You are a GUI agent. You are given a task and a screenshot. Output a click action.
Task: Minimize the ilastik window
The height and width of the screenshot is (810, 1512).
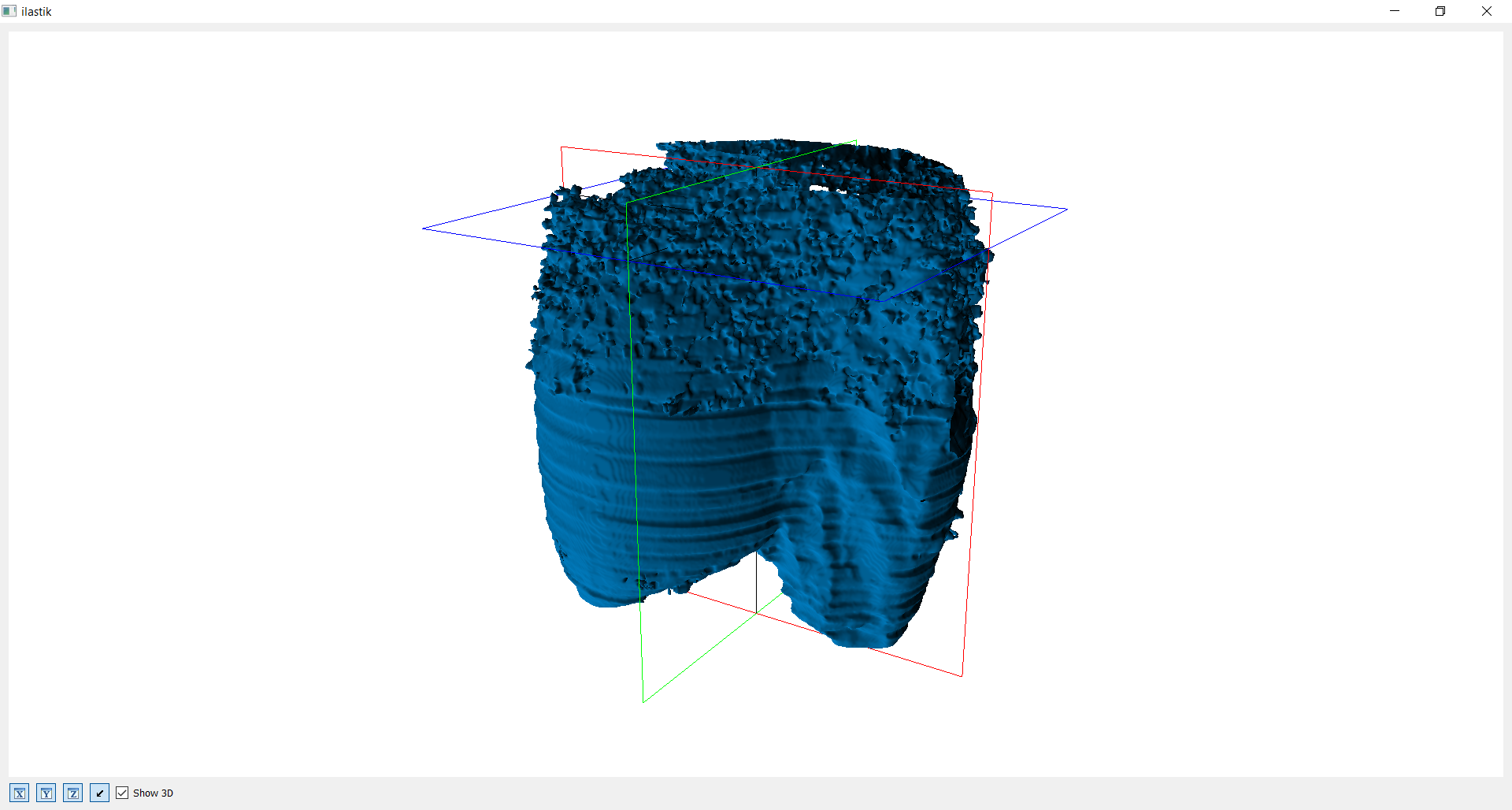click(x=1395, y=11)
